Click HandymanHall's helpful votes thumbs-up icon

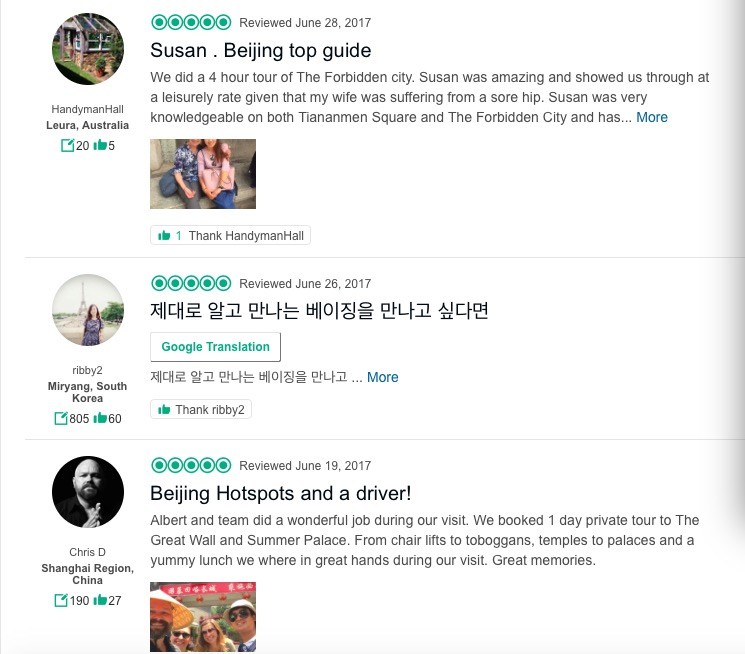[x=99, y=146]
